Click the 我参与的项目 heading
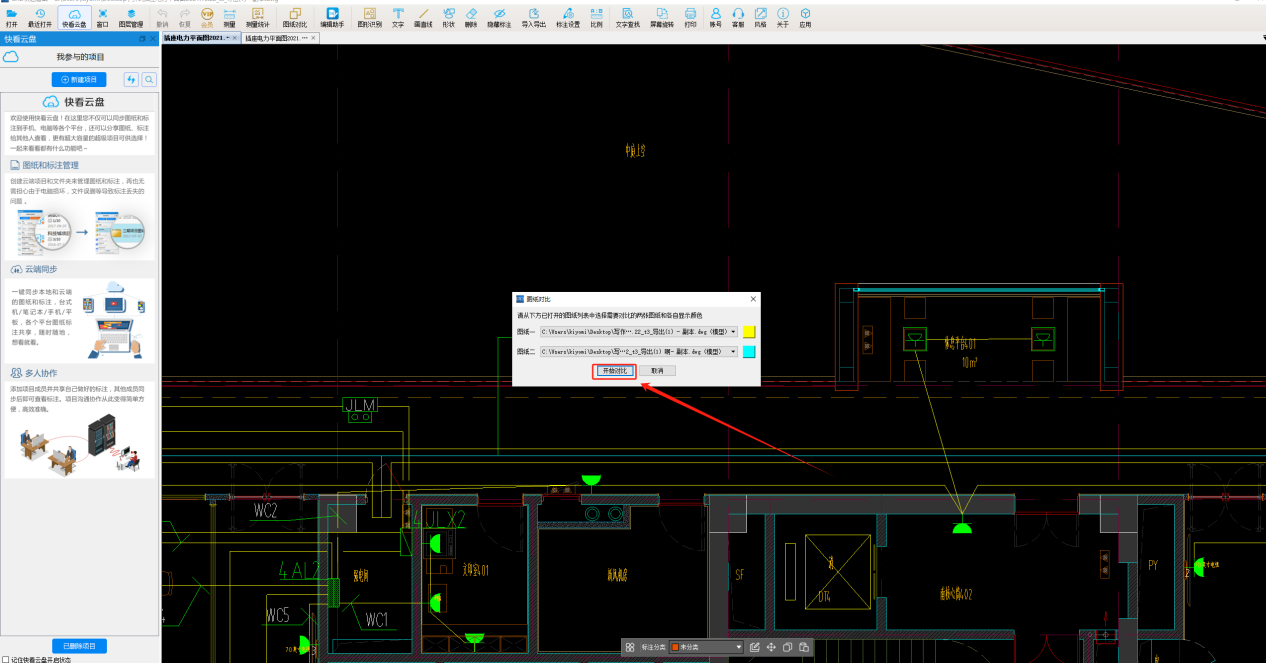The width and height of the screenshot is (1266, 663). click(x=80, y=57)
